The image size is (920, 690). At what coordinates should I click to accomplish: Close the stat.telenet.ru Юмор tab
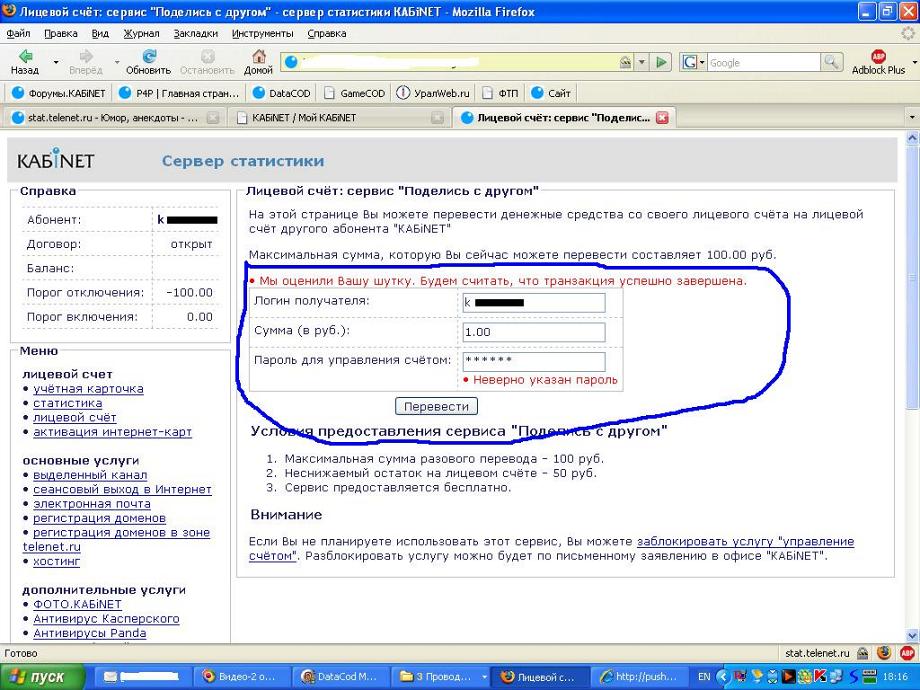[212, 118]
